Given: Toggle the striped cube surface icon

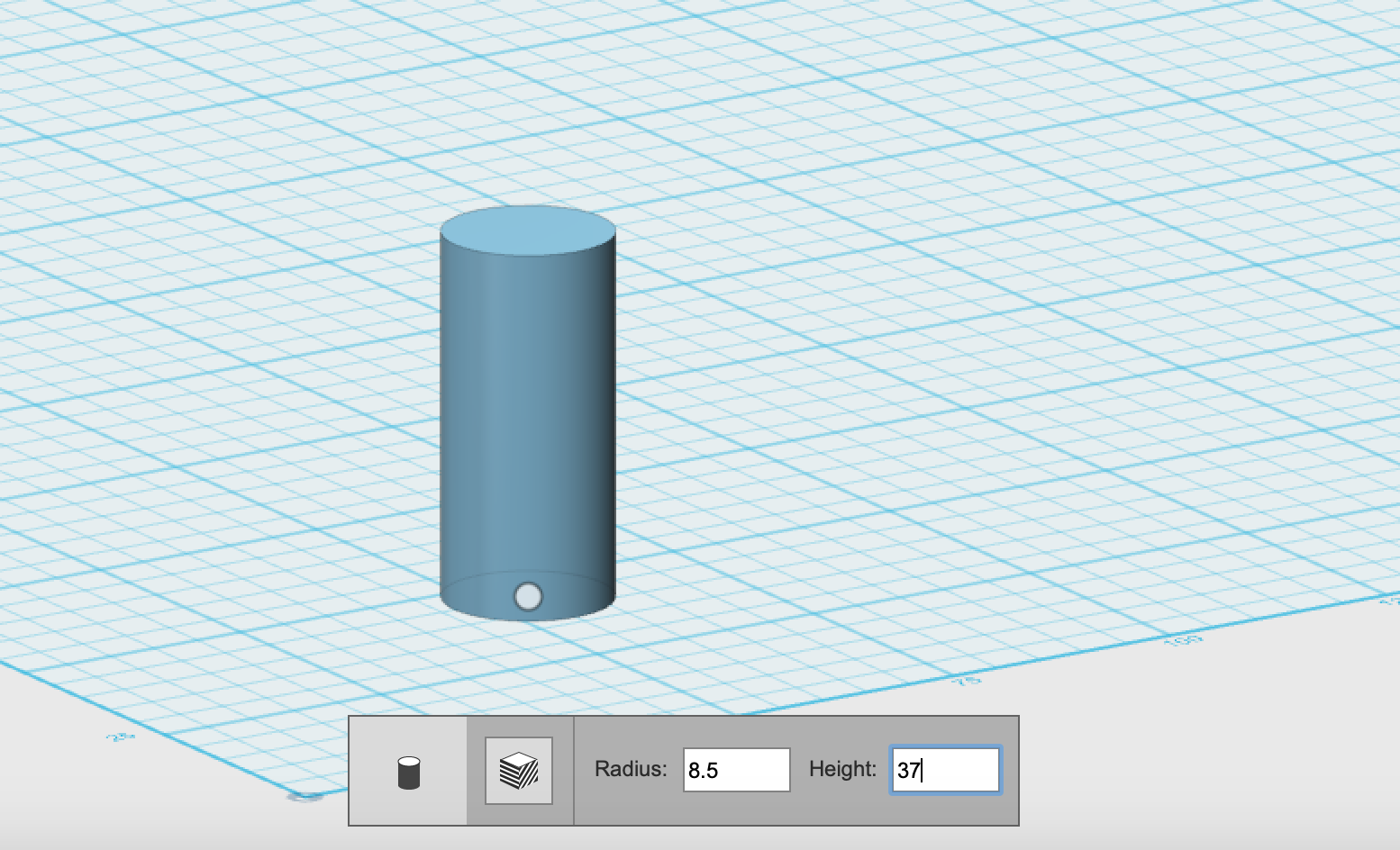Looking at the screenshot, I should pos(519,771).
